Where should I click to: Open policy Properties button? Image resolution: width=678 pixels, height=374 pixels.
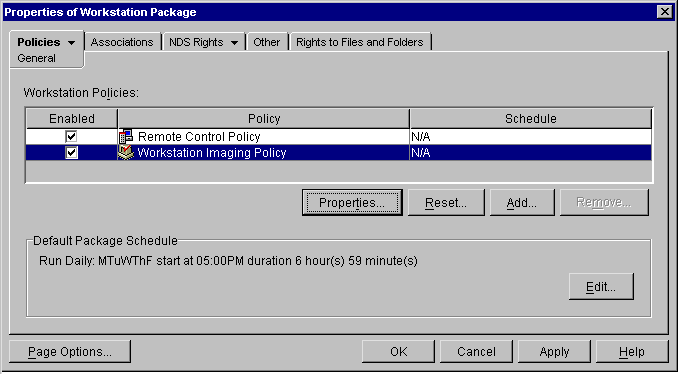352,202
